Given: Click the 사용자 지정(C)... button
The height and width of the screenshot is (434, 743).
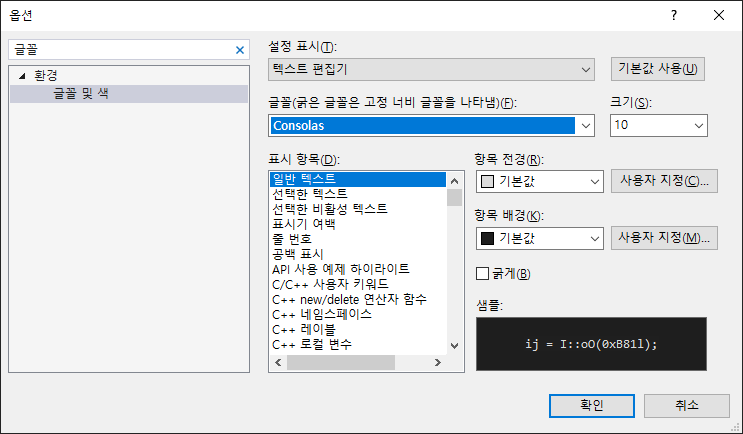Looking at the screenshot, I should [x=664, y=181].
